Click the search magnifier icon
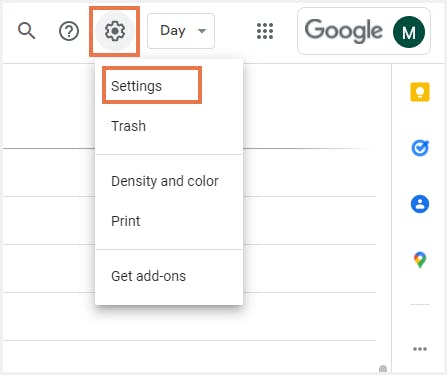 coord(26,31)
